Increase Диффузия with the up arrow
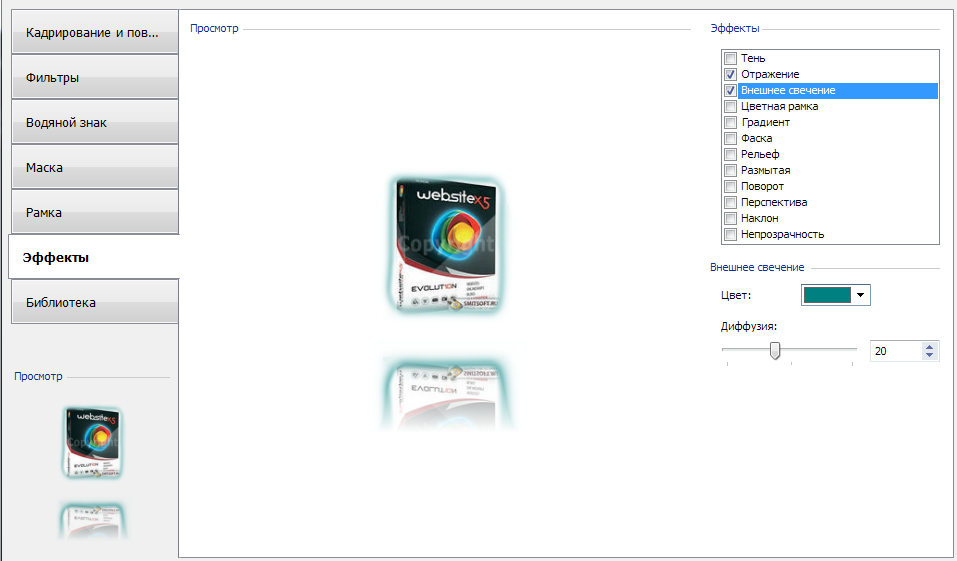Viewport: 957px width, 561px height. point(929,347)
